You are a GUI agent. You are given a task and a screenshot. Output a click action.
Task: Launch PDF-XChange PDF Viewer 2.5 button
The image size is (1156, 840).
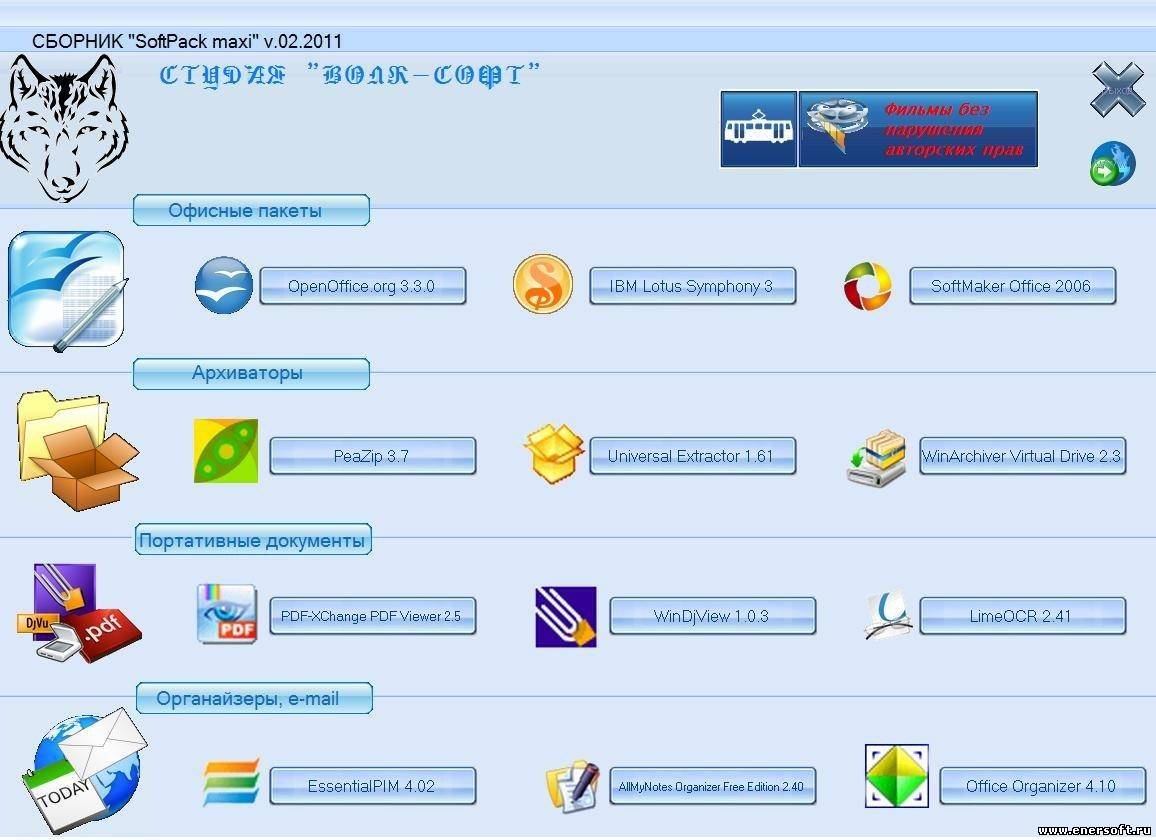[372, 616]
